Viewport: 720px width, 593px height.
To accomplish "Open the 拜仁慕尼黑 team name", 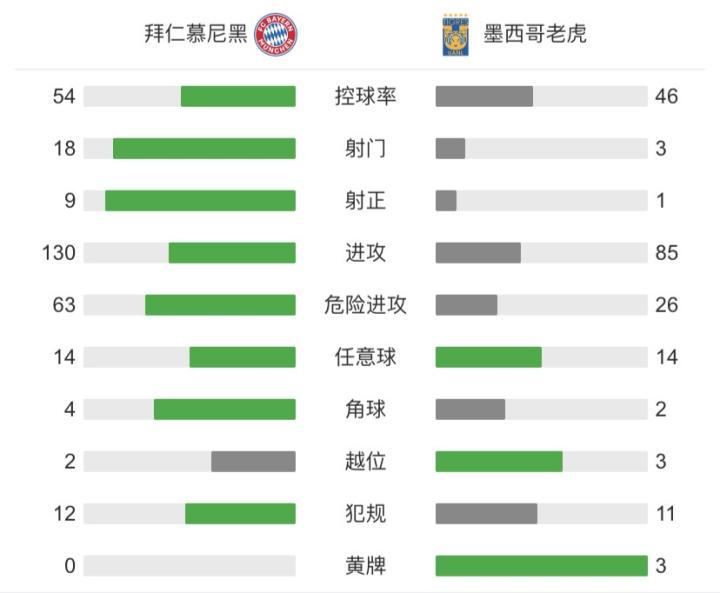I will pyautogui.click(x=196, y=35).
